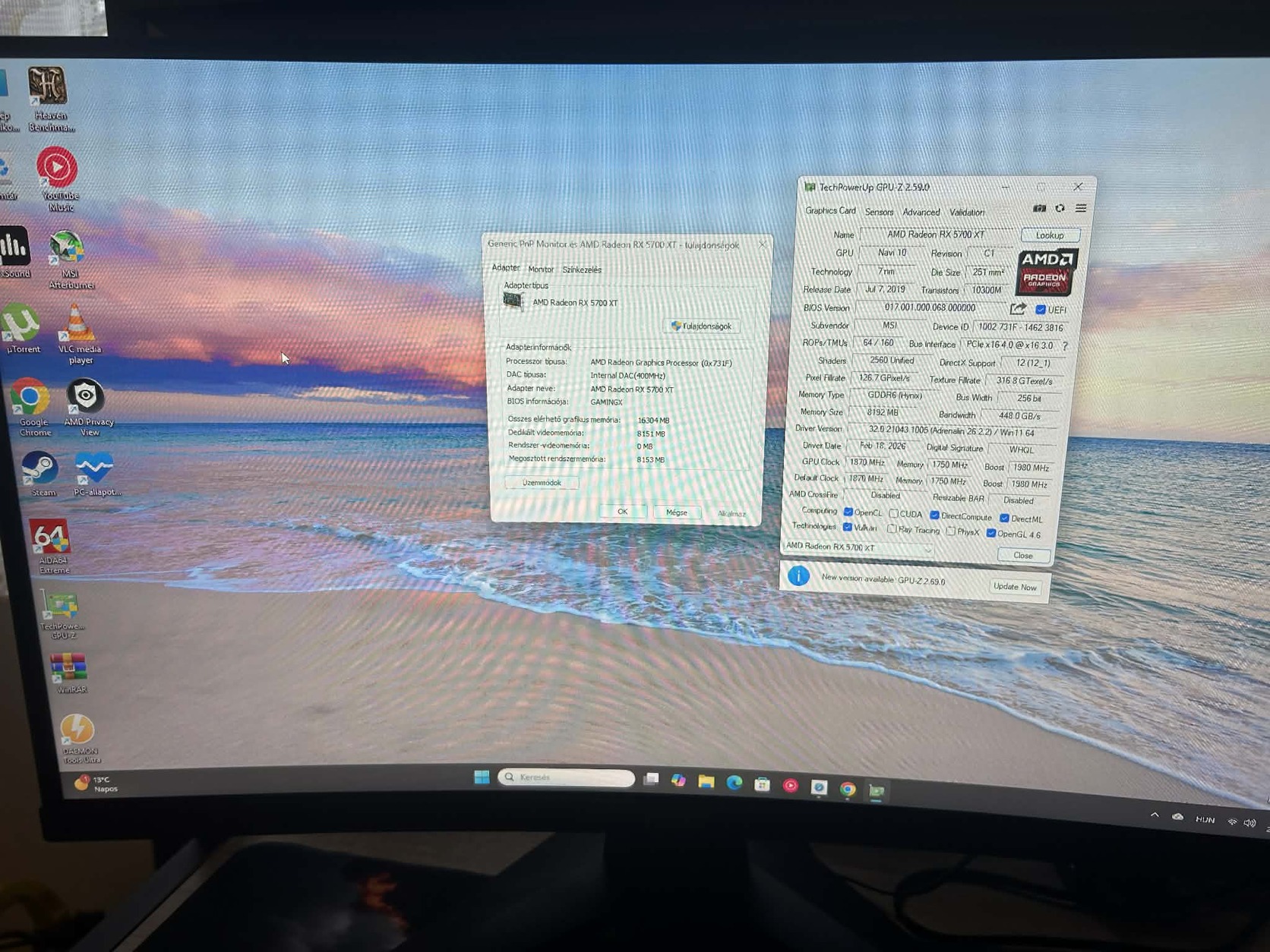This screenshot has height=952, width=1270.
Task: Toggle the Ray Tracing checkbox
Action: (x=892, y=529)
